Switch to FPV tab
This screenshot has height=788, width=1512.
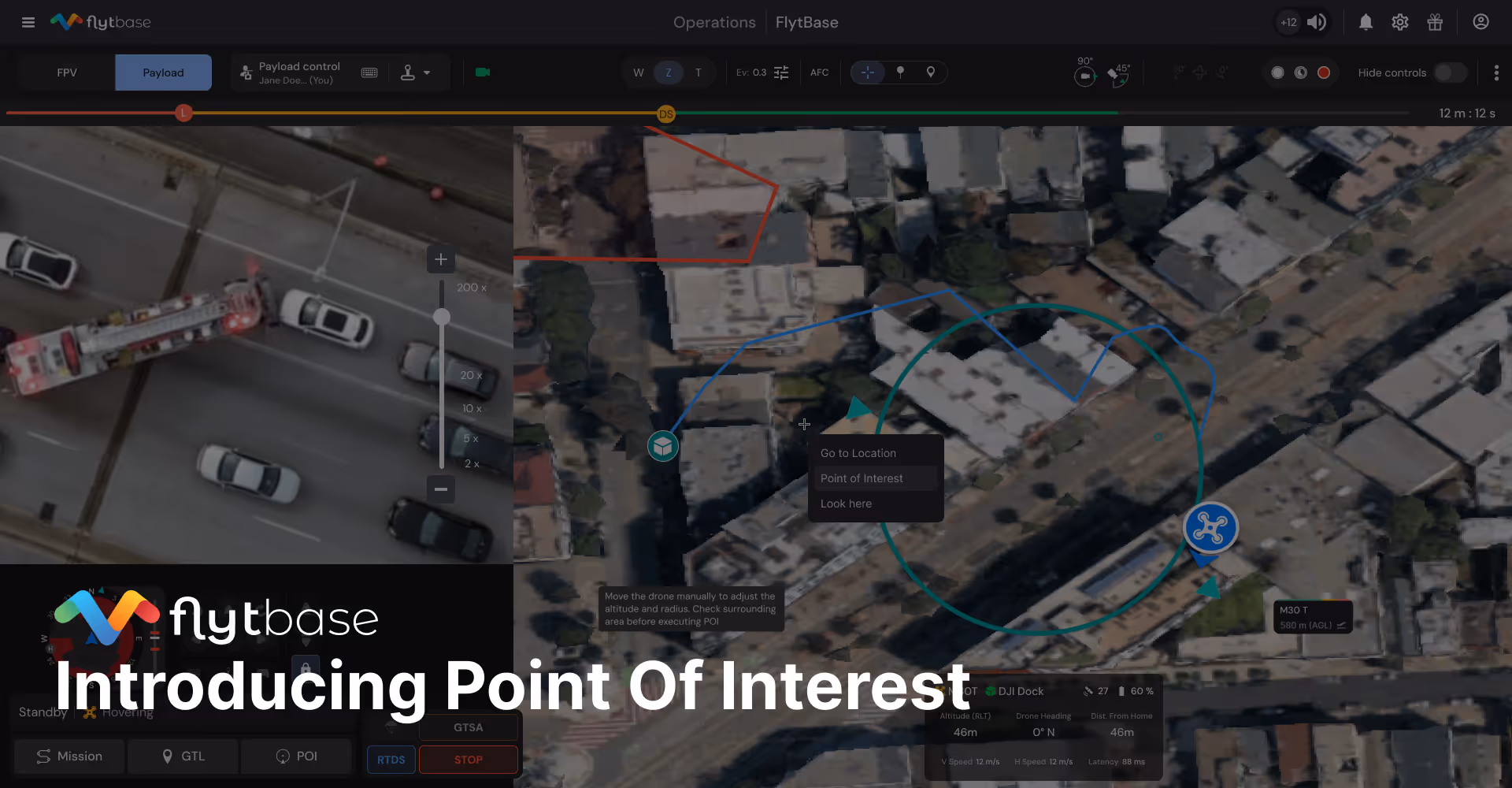(x=67, y=72)
